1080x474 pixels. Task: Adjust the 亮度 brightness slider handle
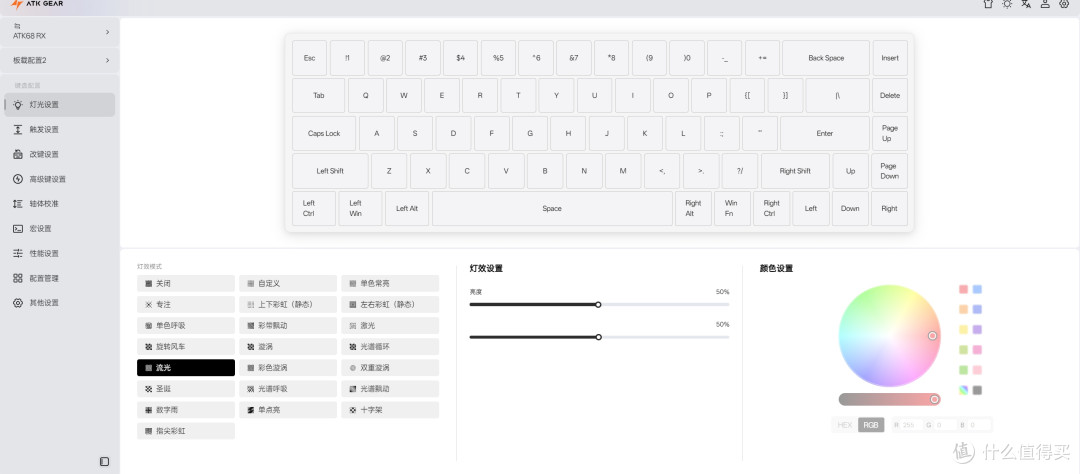(x=598, y=305)
